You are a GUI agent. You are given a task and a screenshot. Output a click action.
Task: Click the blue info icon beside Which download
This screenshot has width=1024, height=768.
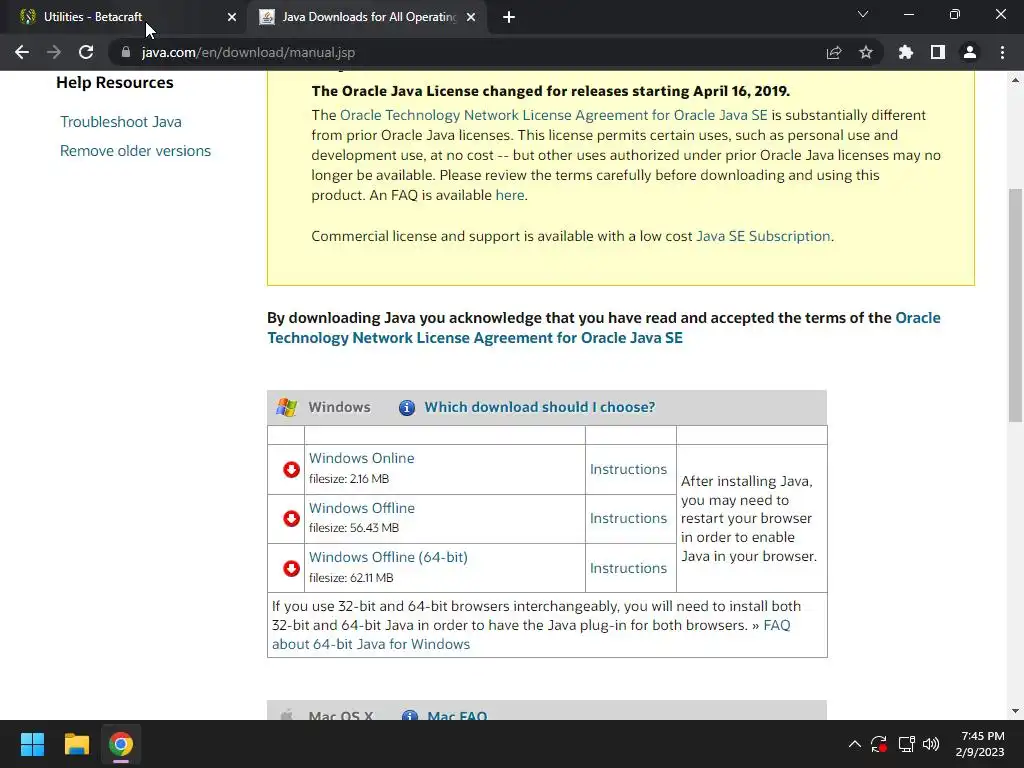[407, 408]
